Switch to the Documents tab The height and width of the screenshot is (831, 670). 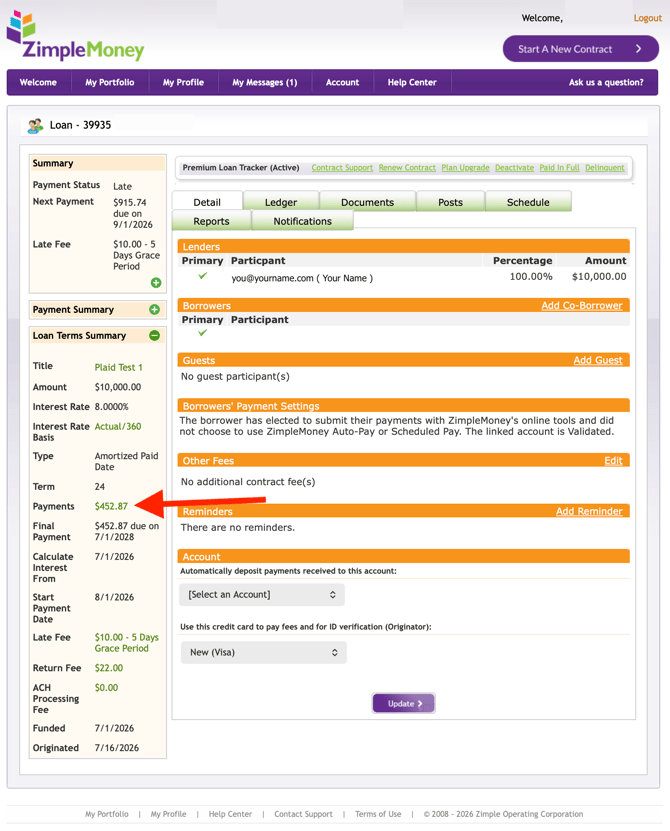tap(367, 202)
